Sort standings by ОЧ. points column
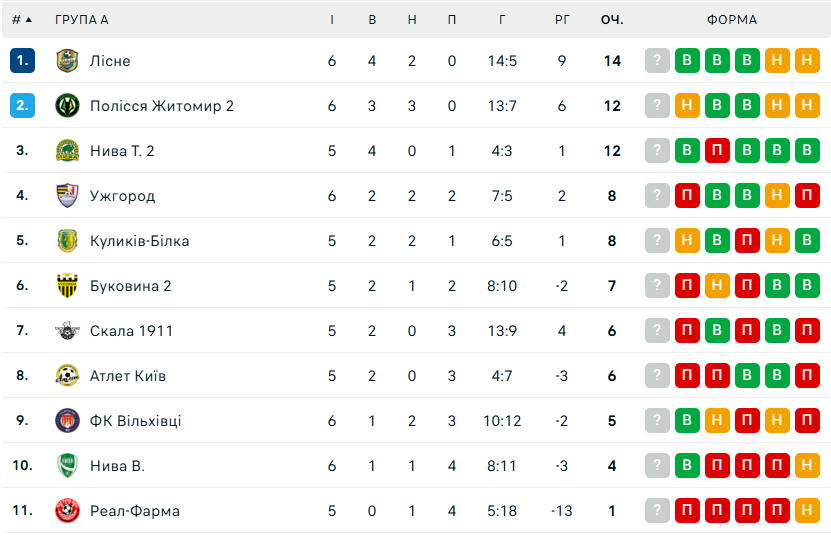This screenshot has height=542, width=831. tap(612, 20)
